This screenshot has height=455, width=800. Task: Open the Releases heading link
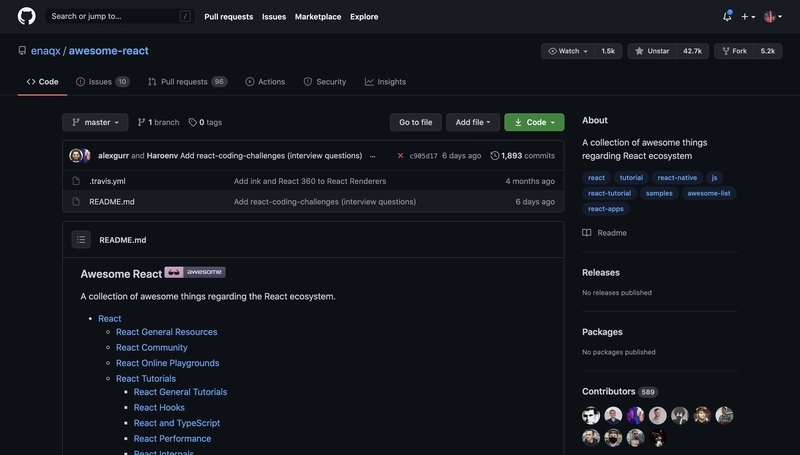click(601, 272)
